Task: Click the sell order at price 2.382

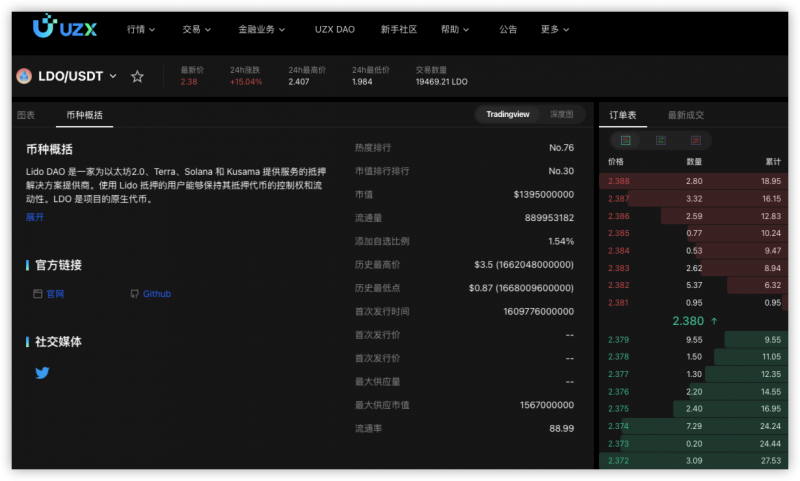Action: pos(694,285)
